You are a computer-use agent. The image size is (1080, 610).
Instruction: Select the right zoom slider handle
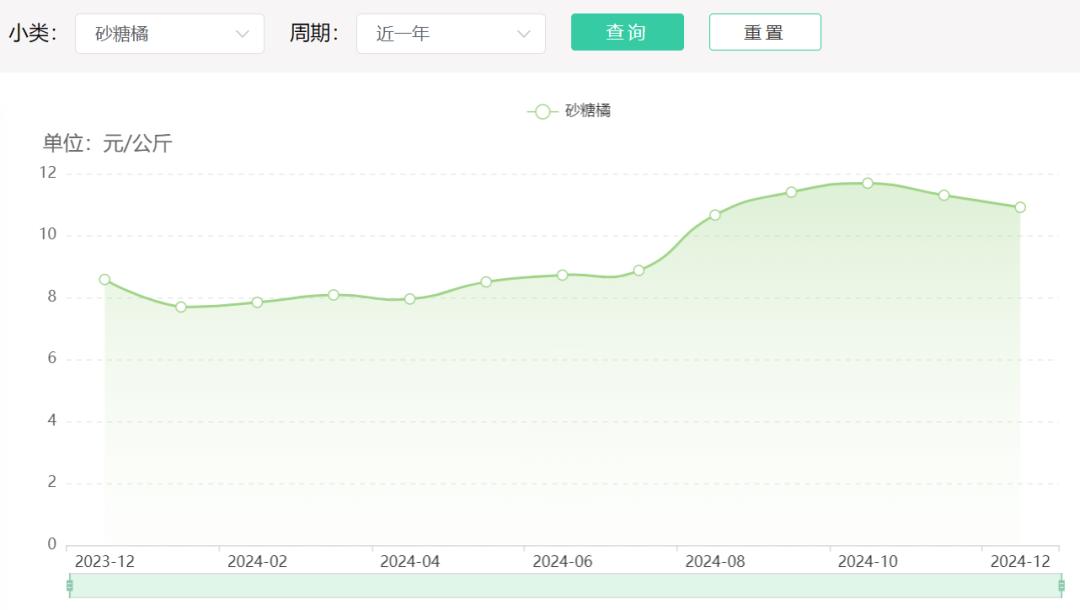pos(1061,586)
